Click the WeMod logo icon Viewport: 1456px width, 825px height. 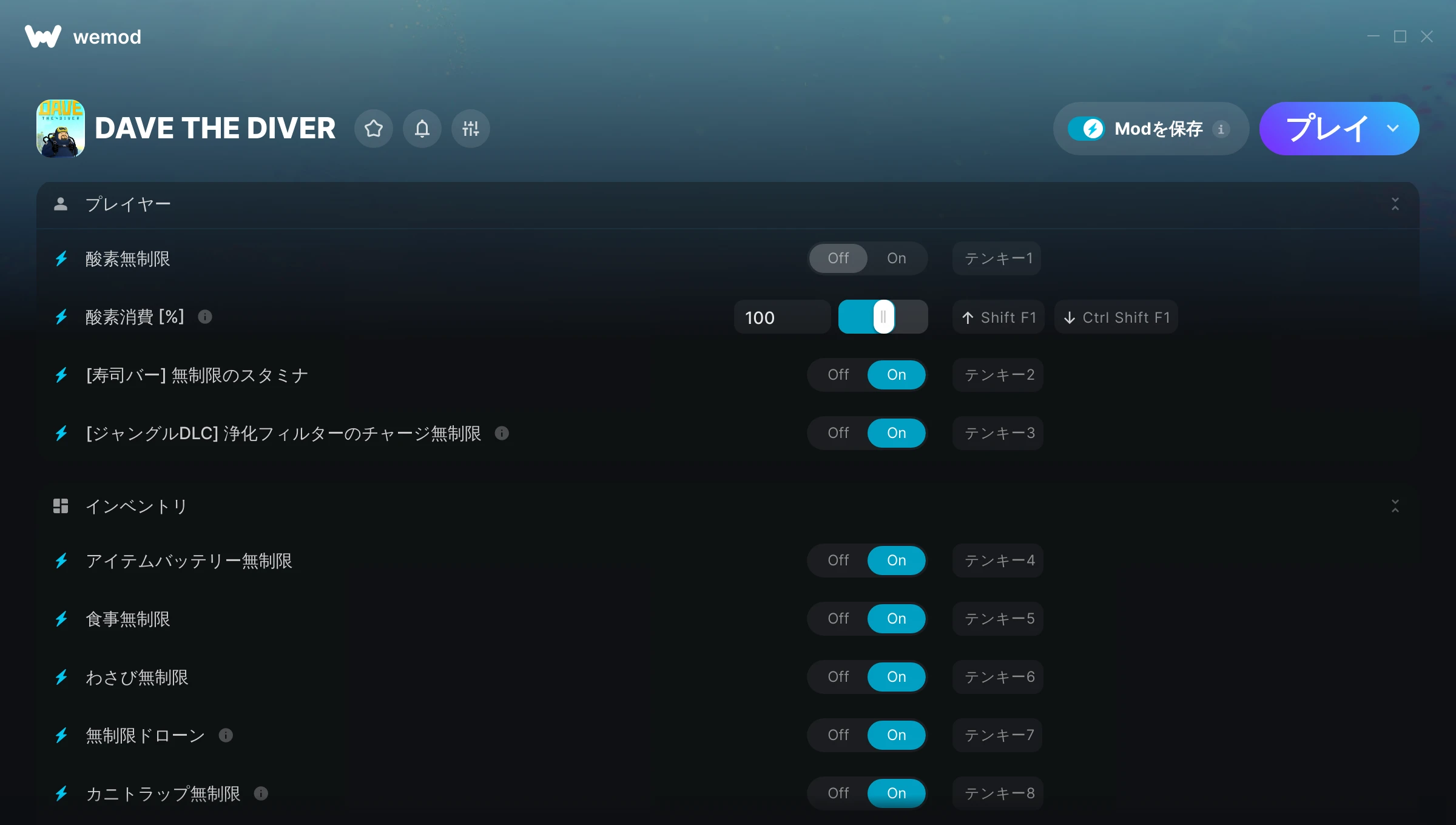[43, 36]
